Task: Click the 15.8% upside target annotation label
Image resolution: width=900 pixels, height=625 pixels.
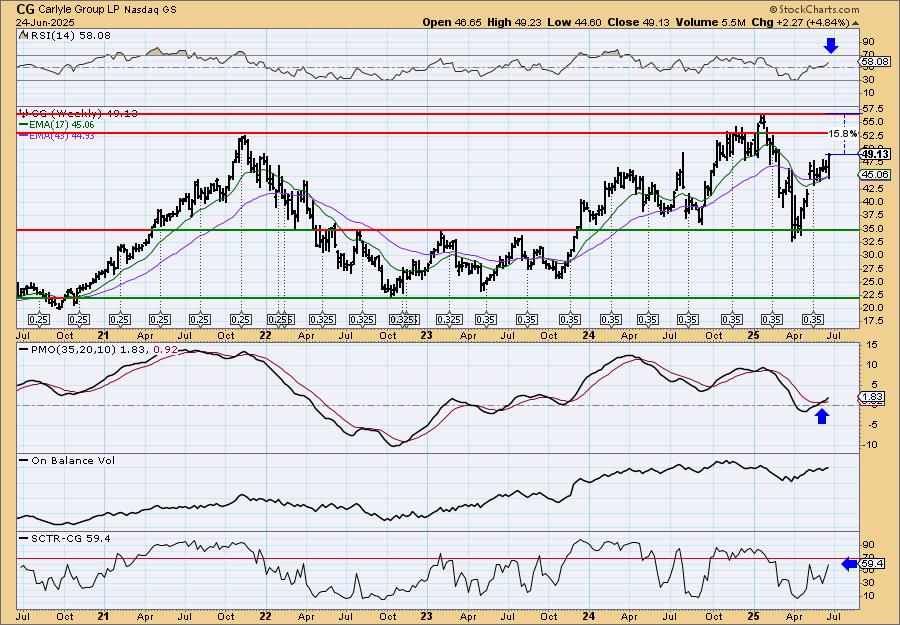Action: coord(843,134)
